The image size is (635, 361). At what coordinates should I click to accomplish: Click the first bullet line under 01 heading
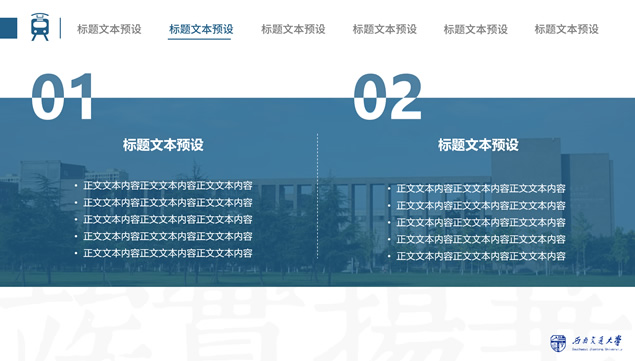(x=168, y=186)
